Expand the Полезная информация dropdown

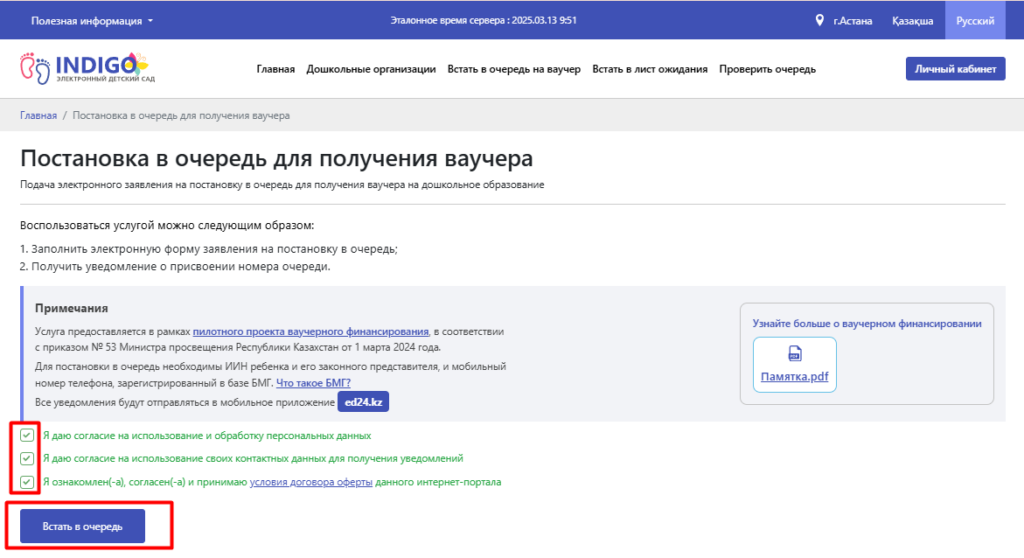point(92,20)
